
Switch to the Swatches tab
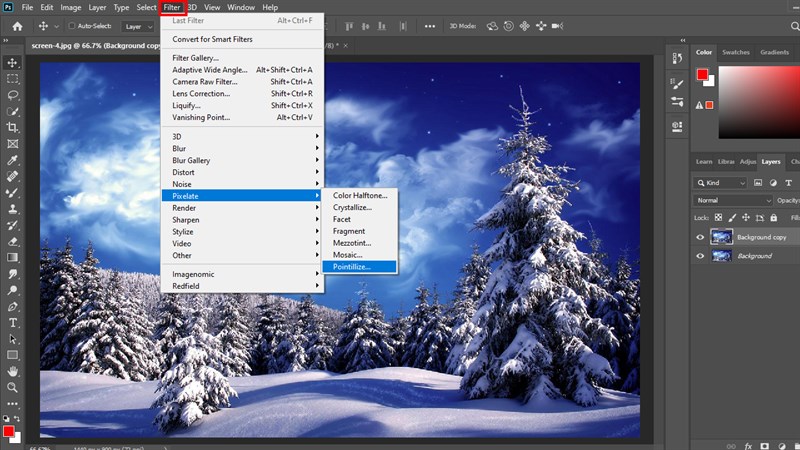(x=736, y=53)
